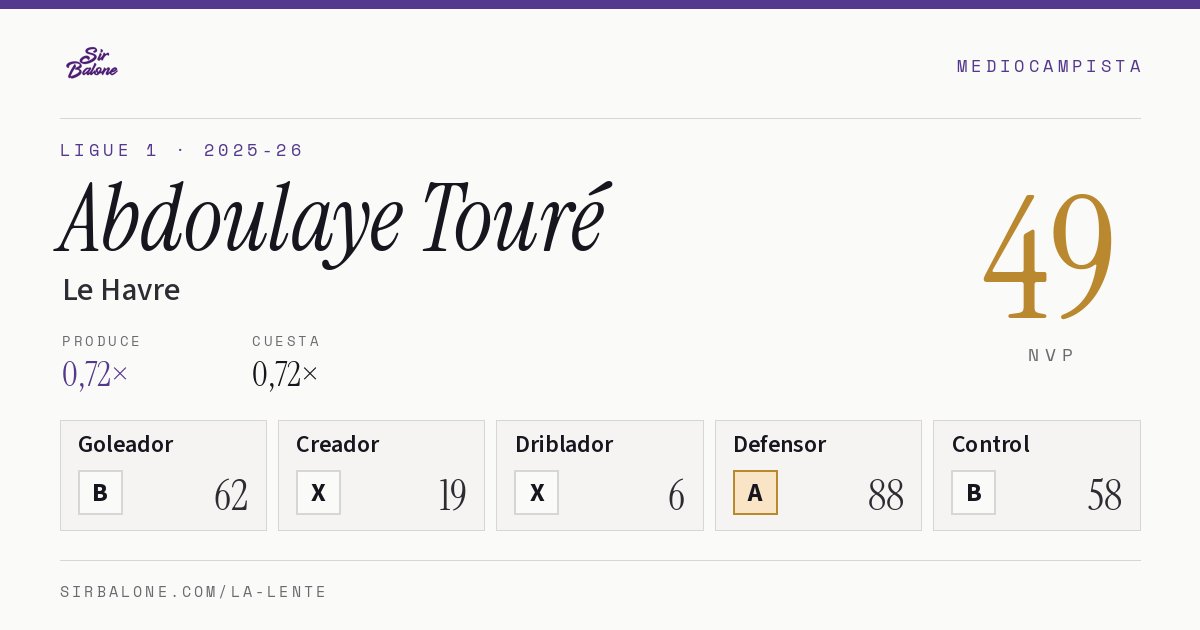The image size is (1200, 630).
Task: Click the Sir Balone logo
Action: coord(92,63)
